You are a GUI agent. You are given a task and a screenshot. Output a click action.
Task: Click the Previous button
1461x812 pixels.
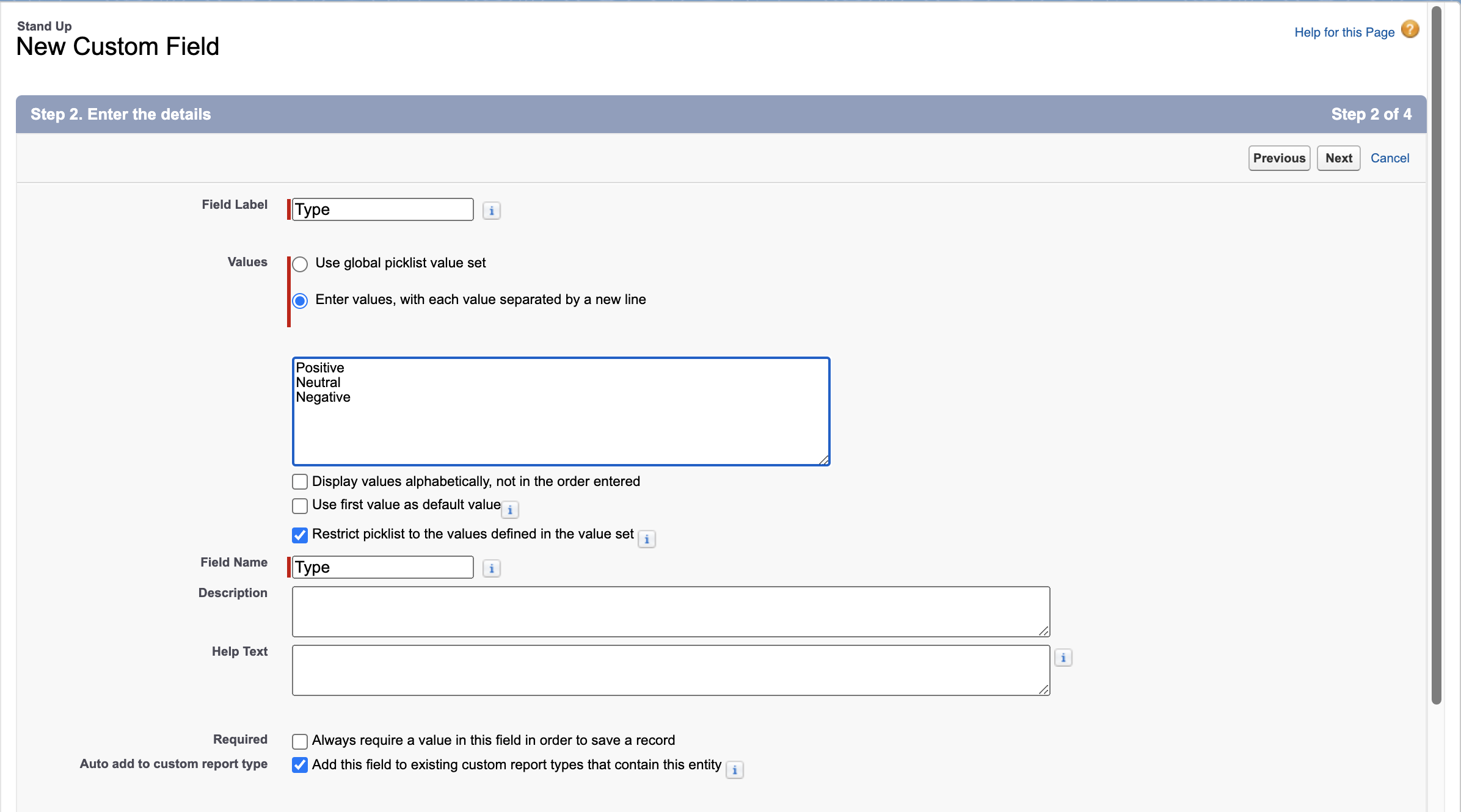[1279, 158]
